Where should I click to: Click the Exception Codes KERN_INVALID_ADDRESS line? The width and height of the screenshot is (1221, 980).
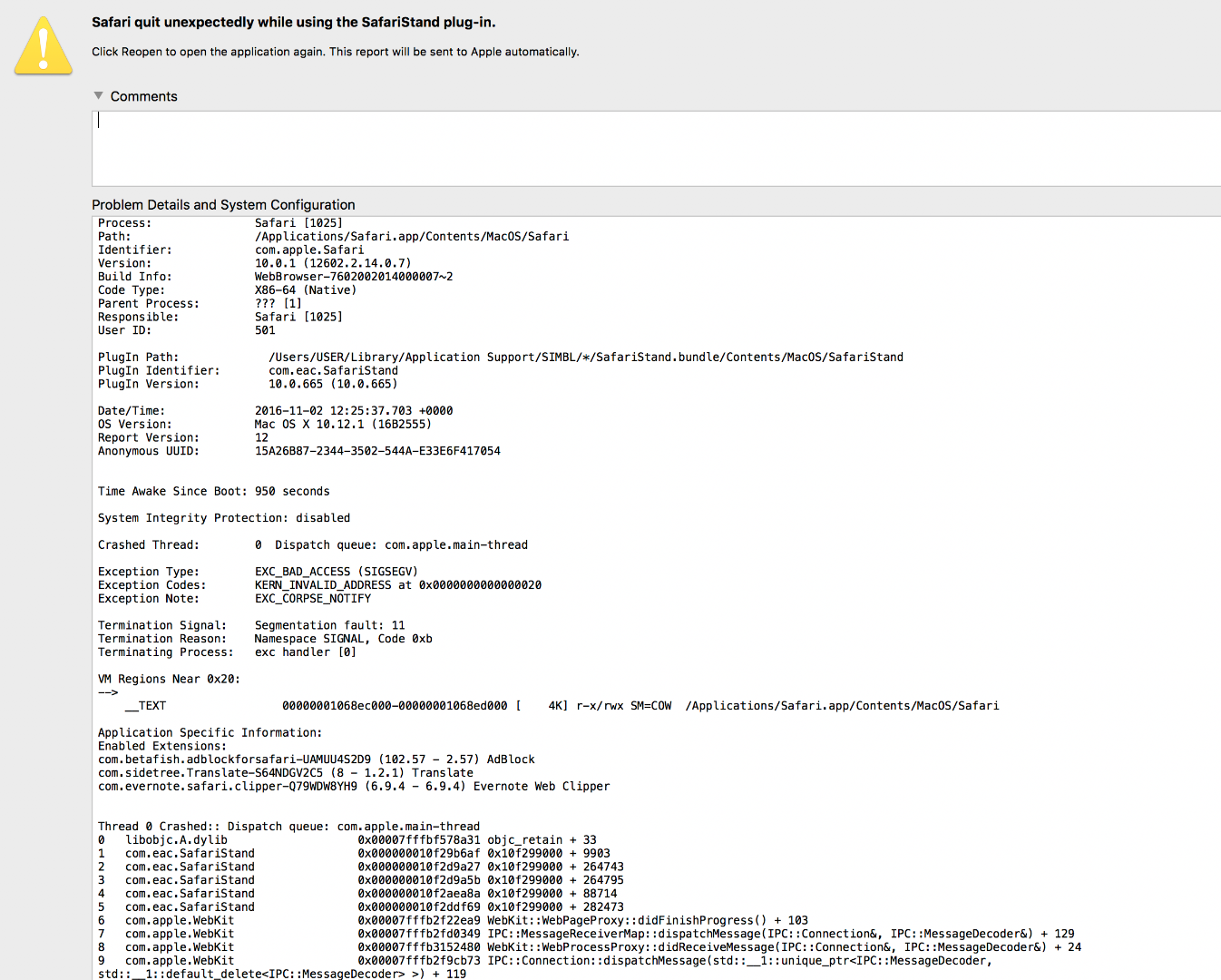(x=319, y=585)
